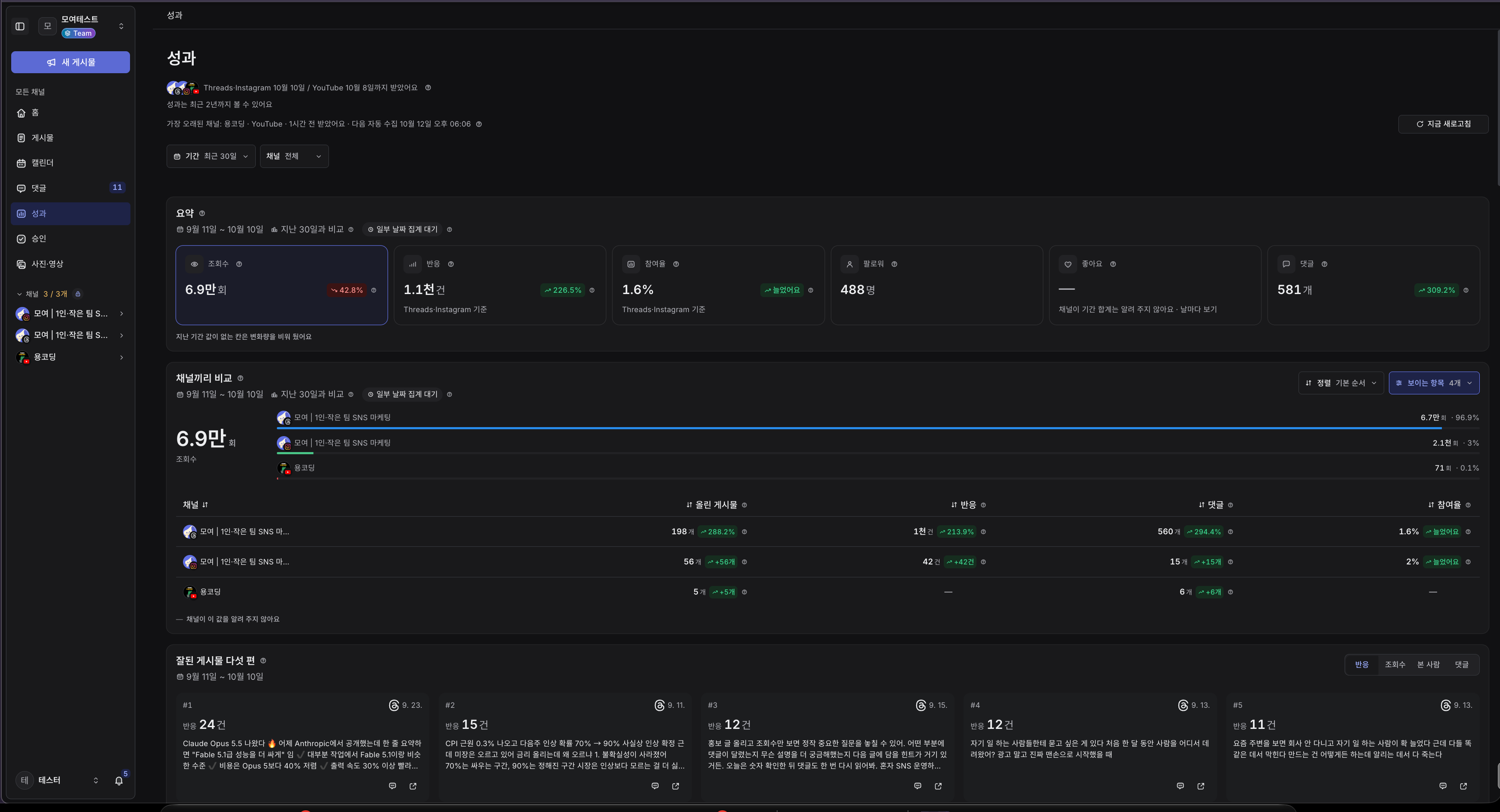Open comments icon on post #2 card
This screenshot has height=812, width=1500.
pos(655,786)
